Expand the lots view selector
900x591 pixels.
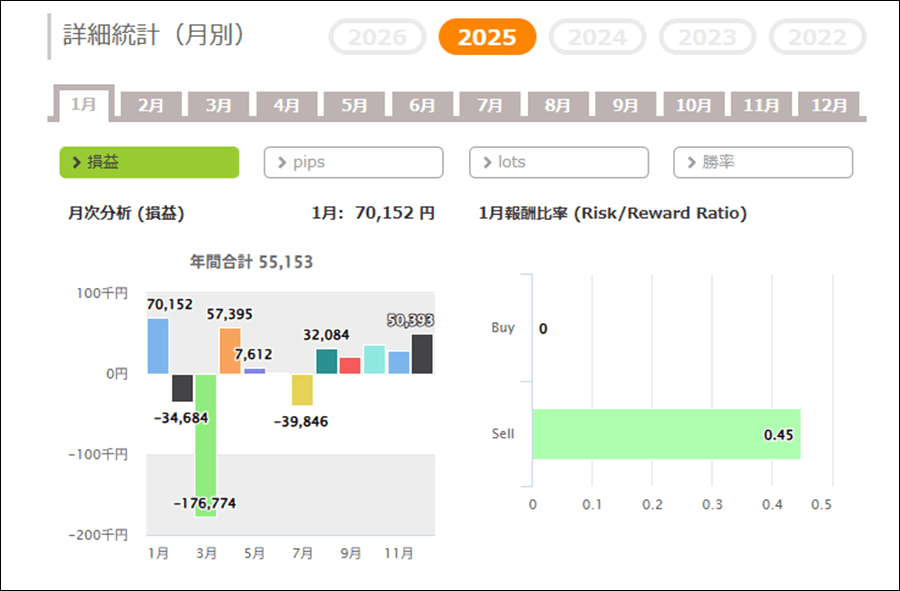pos(558,162)
